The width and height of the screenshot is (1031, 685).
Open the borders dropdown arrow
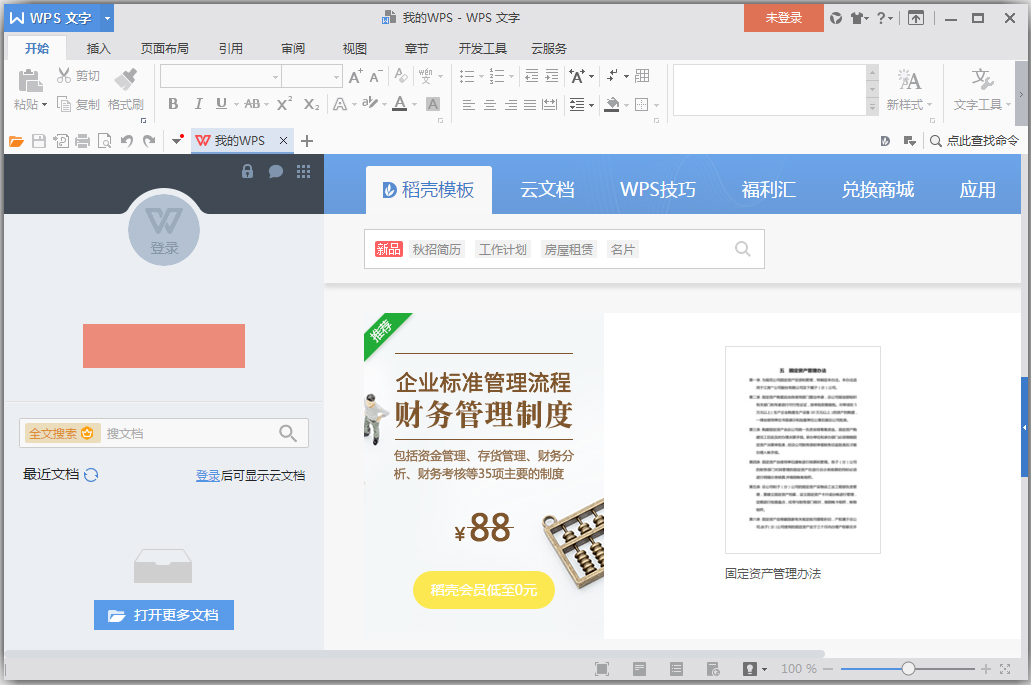point(656,105)
